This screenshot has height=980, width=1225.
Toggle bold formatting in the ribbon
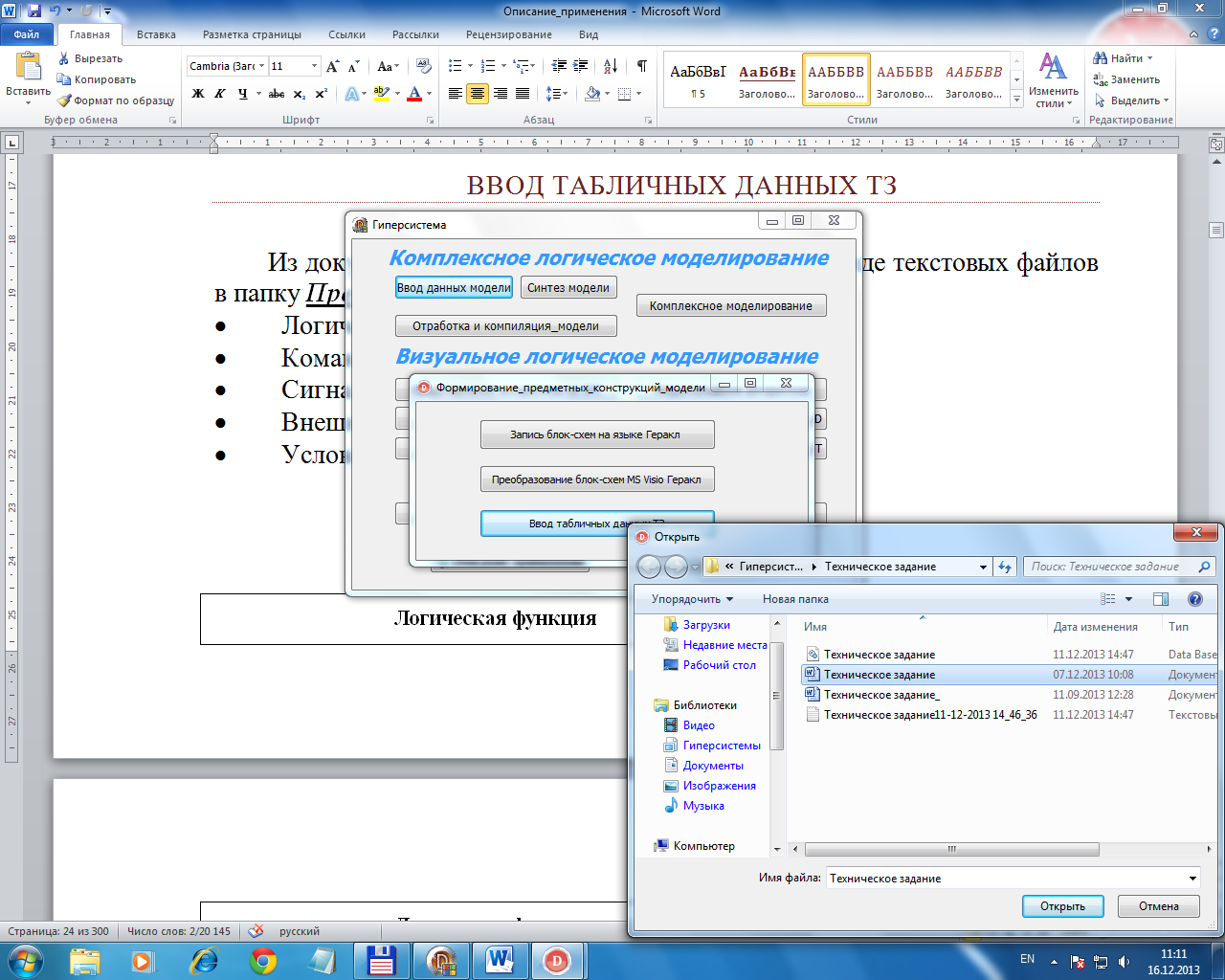pos(198,94)
